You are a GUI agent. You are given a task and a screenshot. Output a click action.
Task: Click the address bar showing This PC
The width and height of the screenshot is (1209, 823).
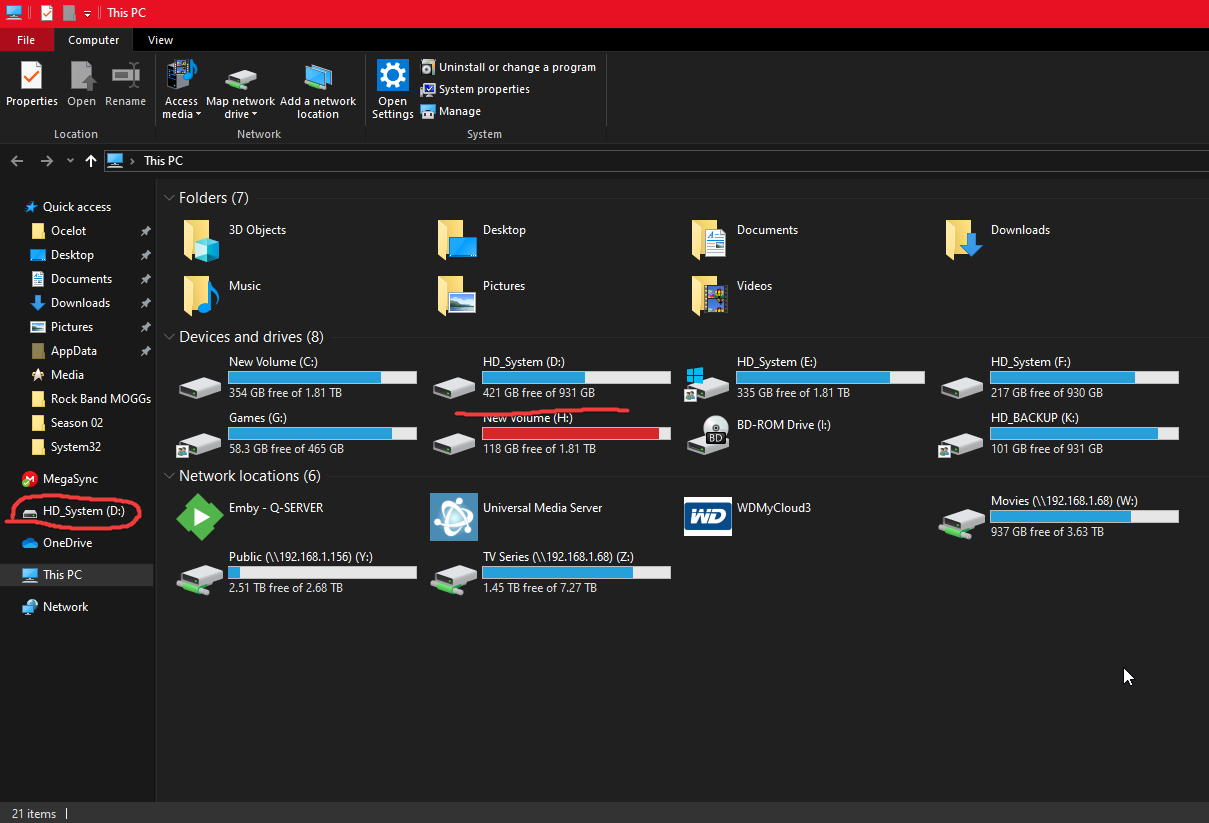(x=655, y=161)
